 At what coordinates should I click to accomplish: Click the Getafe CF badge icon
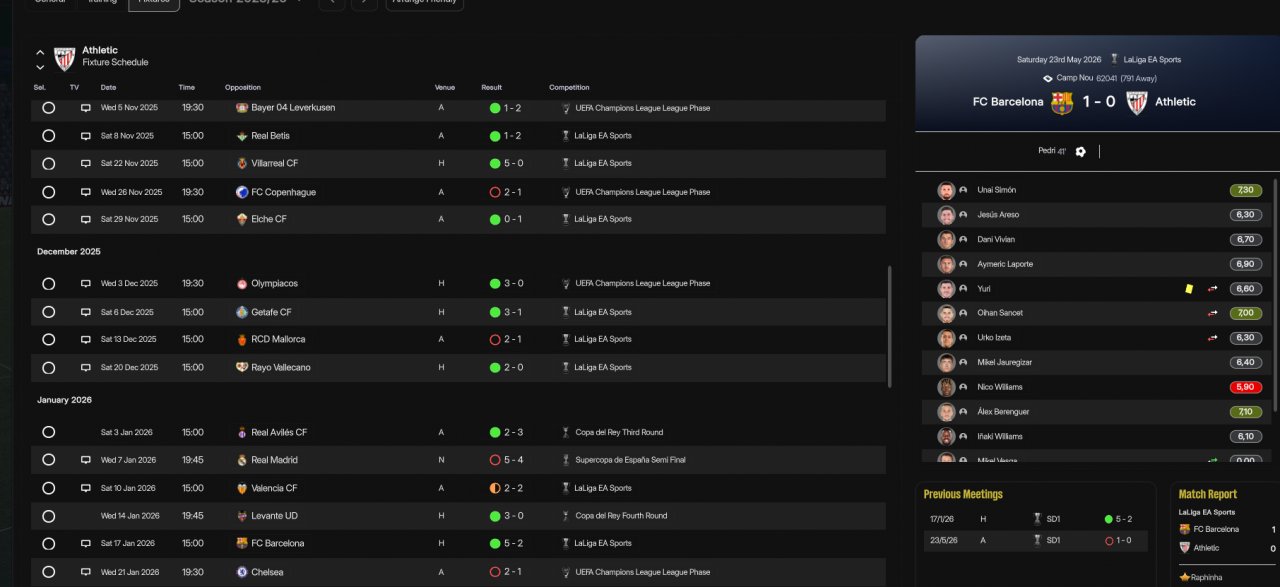242,312
